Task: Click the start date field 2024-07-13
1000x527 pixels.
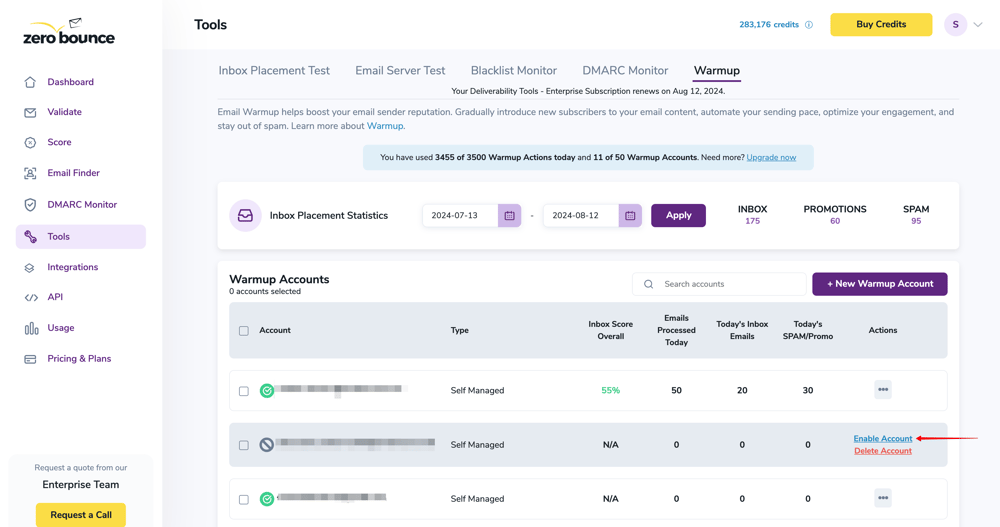Action: click(460, 216)
